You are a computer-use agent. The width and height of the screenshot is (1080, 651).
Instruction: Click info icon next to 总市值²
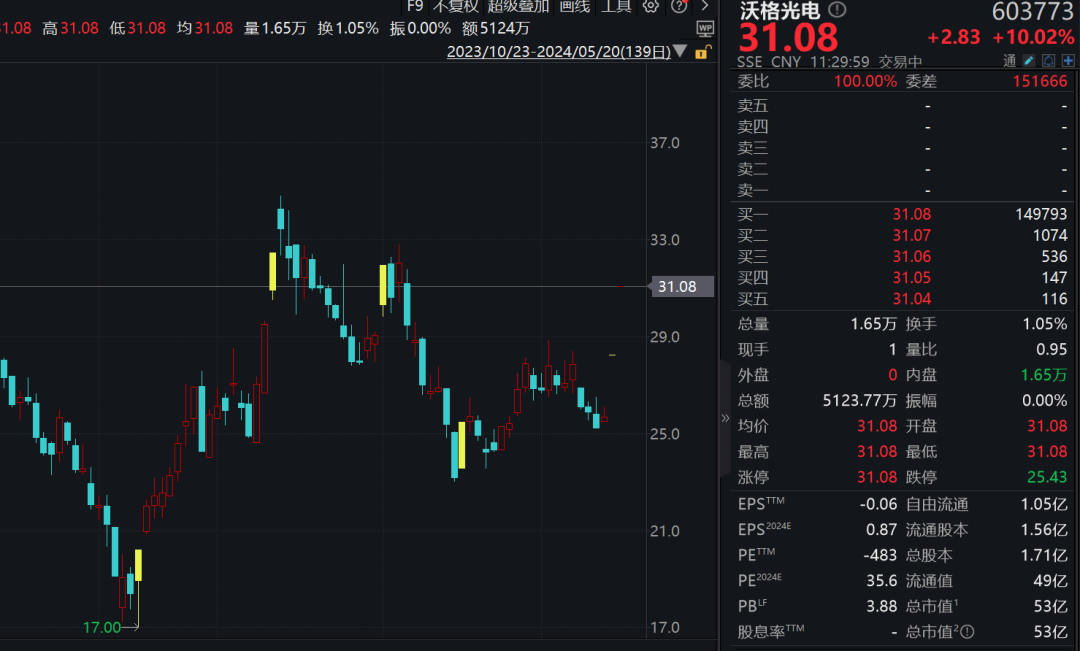pyautogui.click(x=967, y=632)
